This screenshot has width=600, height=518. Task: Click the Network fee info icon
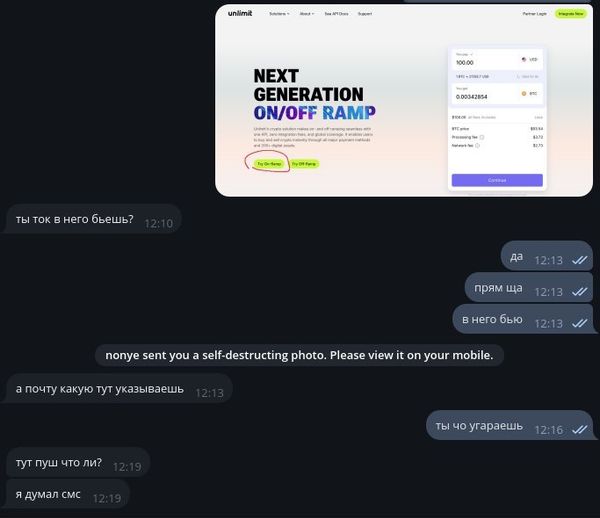click(x=477, y=145)
